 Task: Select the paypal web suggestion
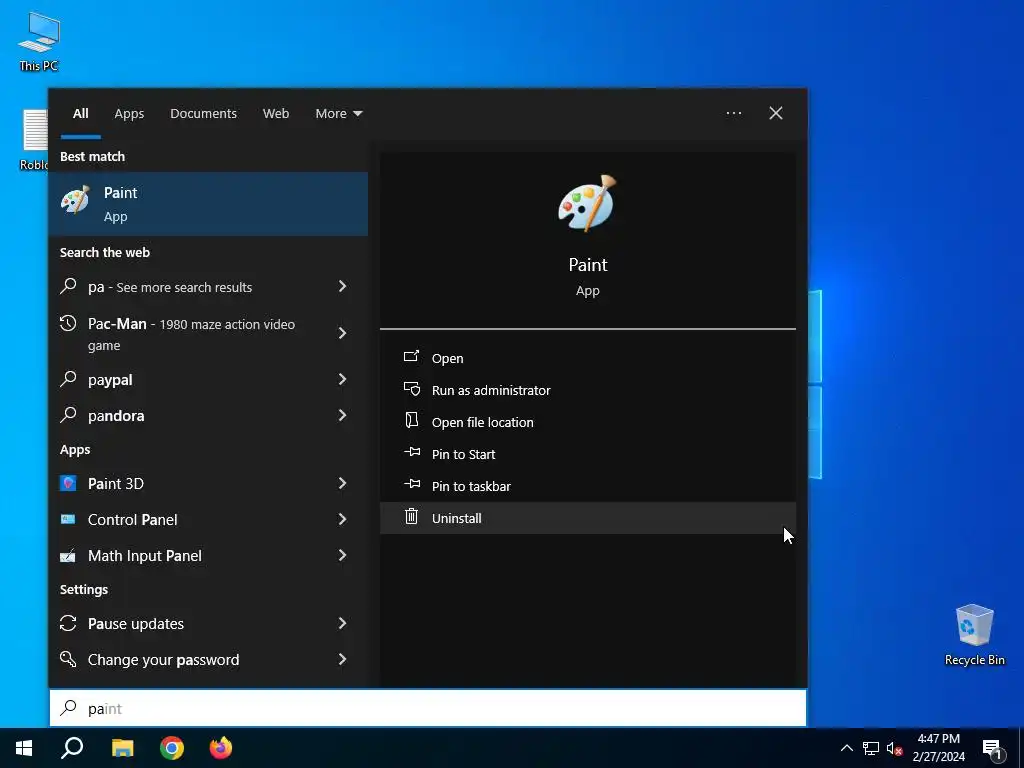(208, 379)
